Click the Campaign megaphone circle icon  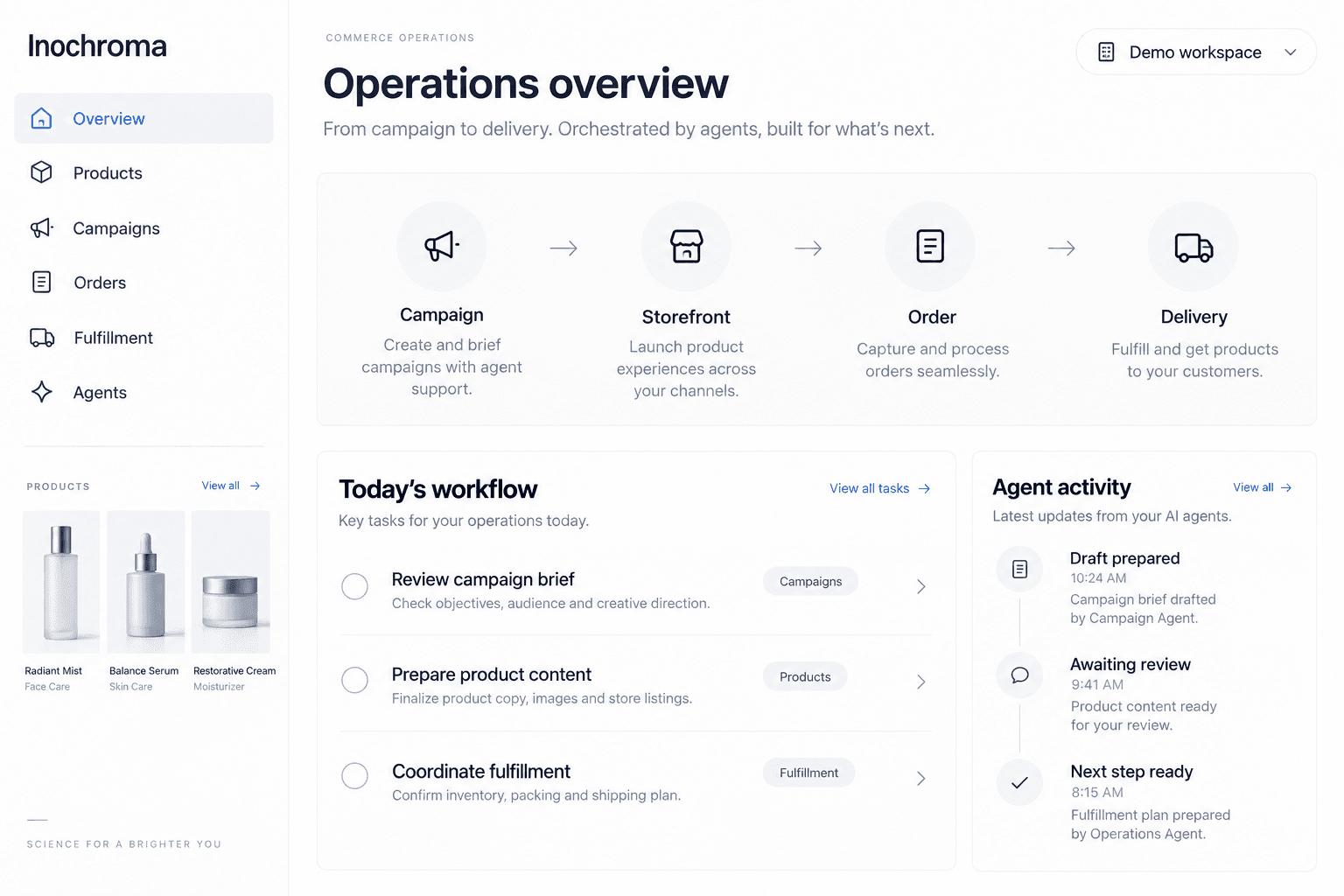pyautogui.click(x=442, y=247)
